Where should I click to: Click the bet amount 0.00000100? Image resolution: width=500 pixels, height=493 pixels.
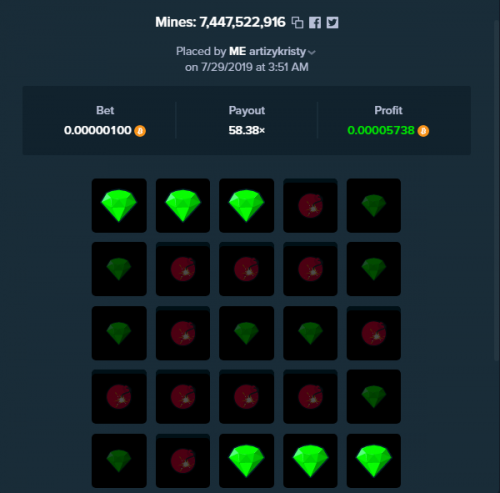(x=98, y=130)
